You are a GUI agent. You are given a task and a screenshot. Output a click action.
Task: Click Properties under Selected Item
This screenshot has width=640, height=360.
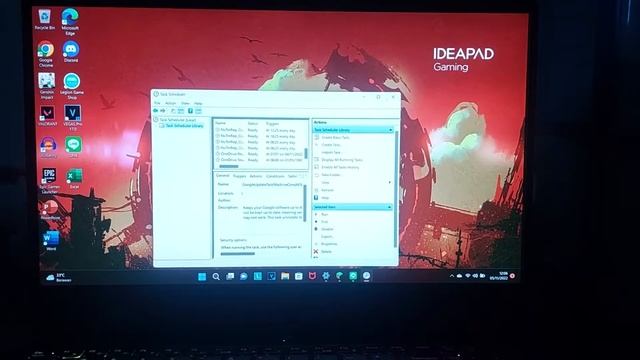pyautogui.click(x=329, y=244)
